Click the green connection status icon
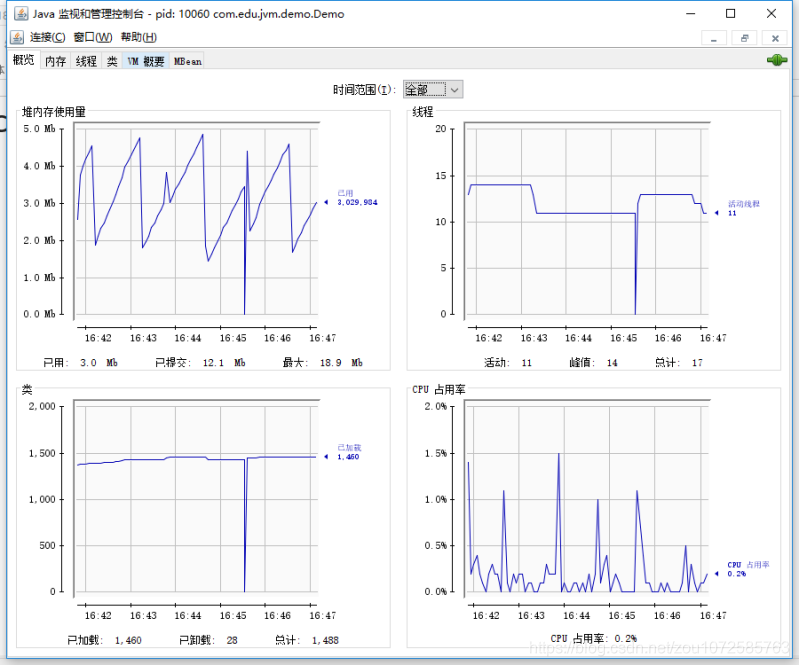The image size is (799, 666). pyautogui.click(x=777, y=60)
